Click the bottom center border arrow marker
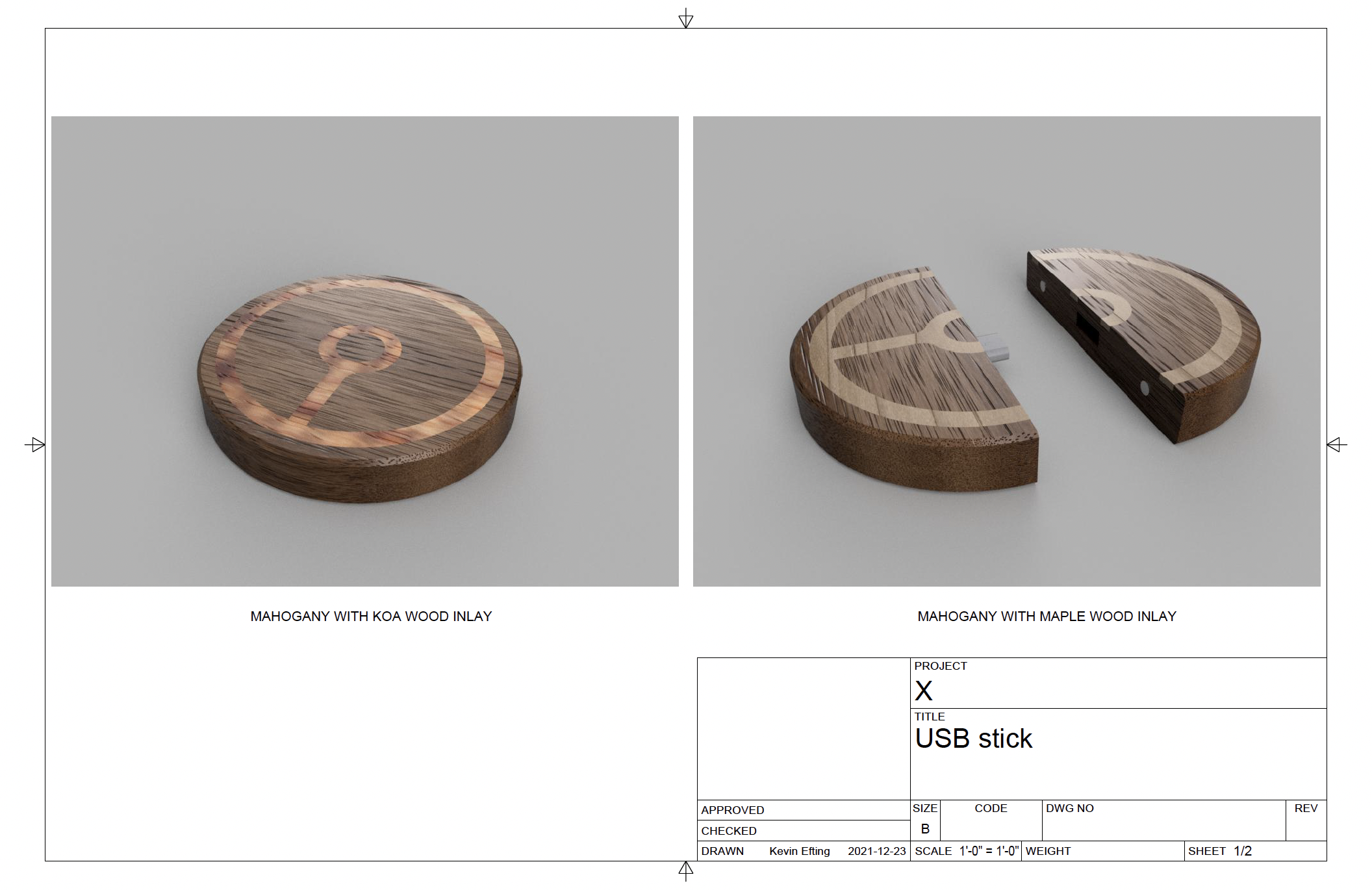Viewport: 1372px width, 890px height. 685,869
